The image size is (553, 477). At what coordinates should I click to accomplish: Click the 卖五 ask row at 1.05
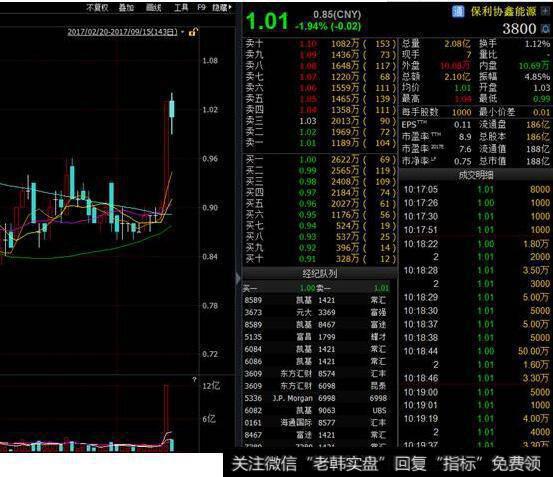pos(320,99)
